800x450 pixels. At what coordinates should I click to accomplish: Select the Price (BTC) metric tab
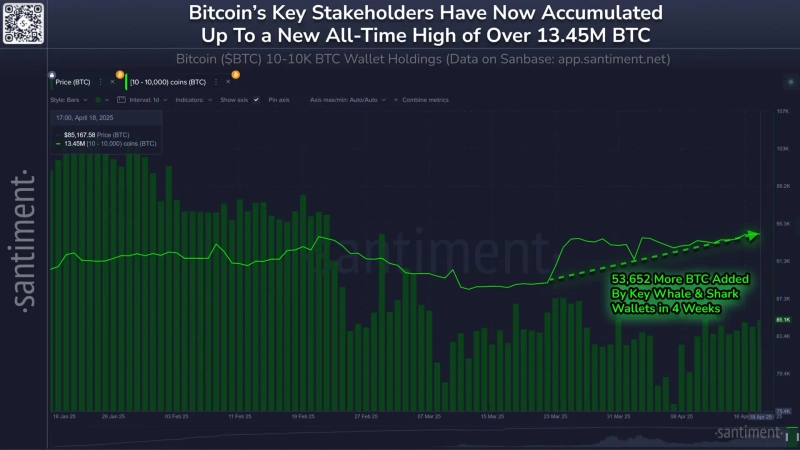72,81
